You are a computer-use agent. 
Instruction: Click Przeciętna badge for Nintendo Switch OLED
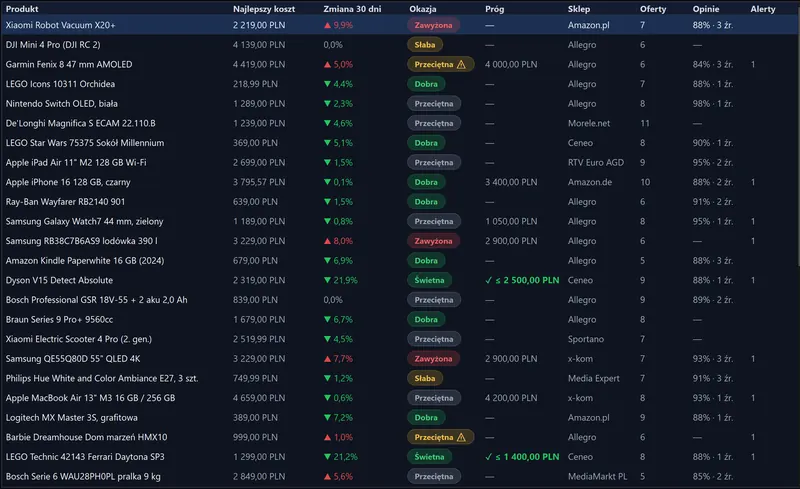coord(434,104)
